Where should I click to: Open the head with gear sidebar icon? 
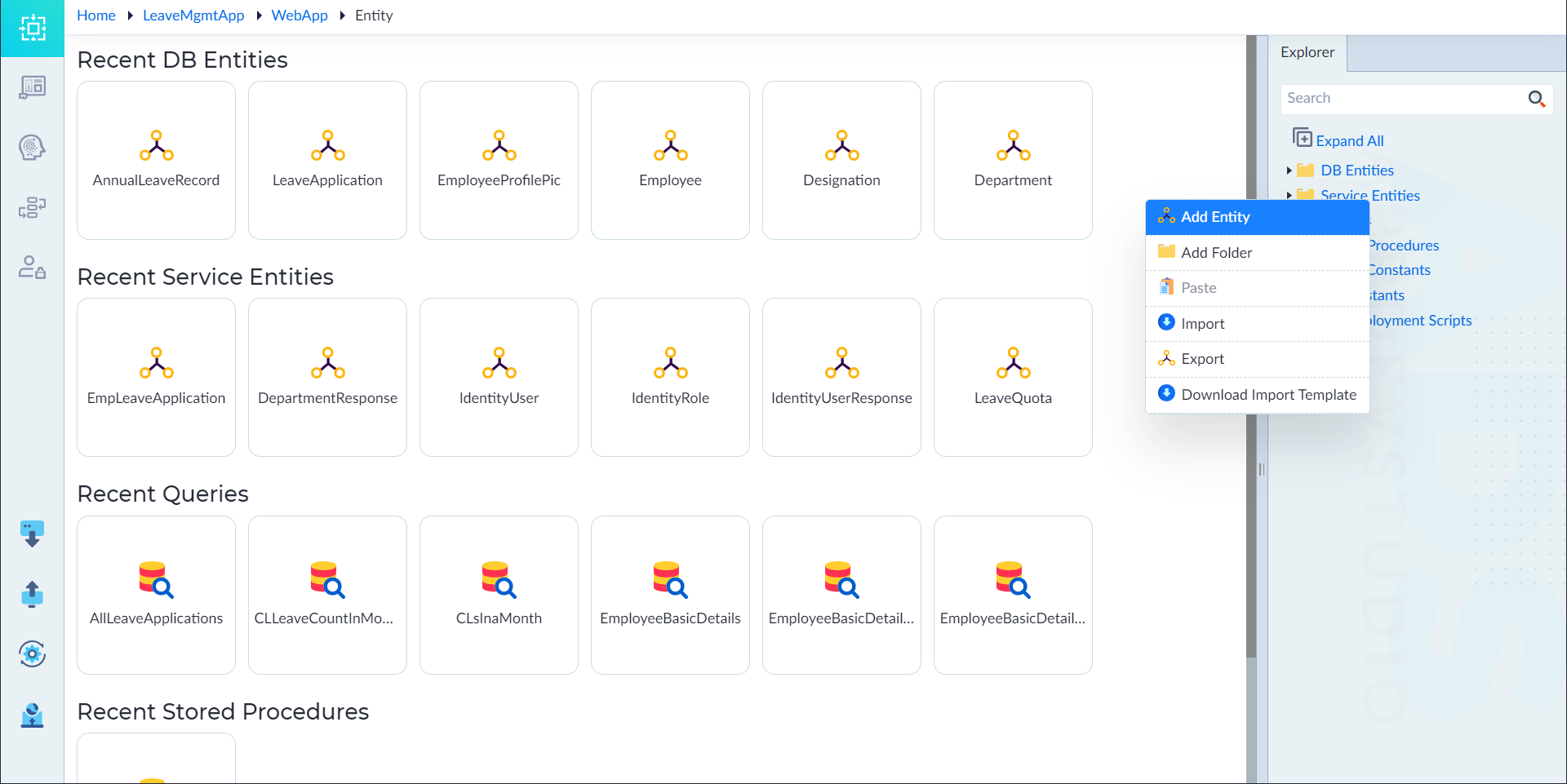coord(32,148)
